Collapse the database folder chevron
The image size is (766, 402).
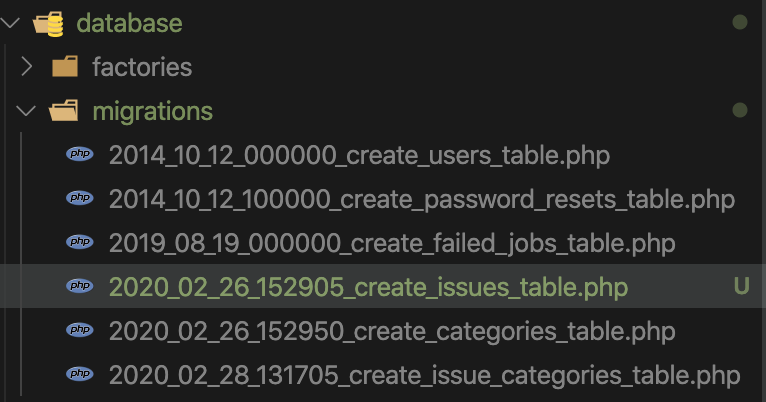[x=10, y=23]
